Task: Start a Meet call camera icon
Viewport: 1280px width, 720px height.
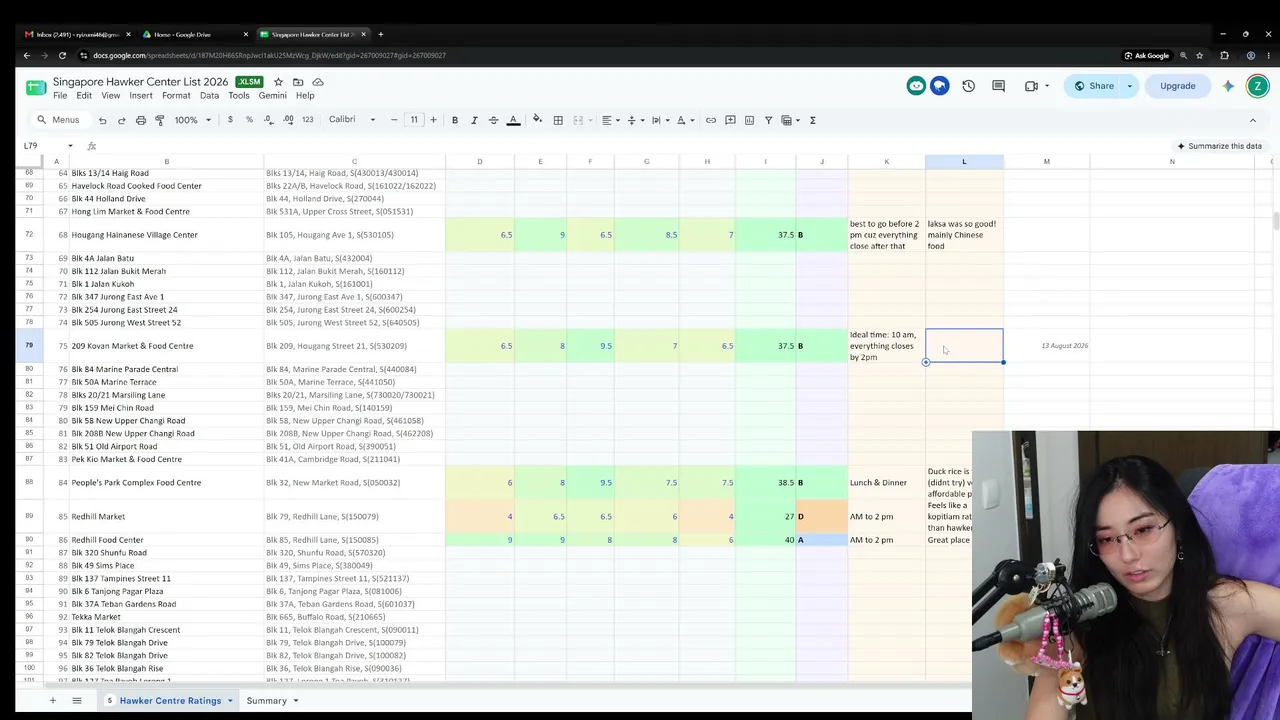Action: (1031, 86)
